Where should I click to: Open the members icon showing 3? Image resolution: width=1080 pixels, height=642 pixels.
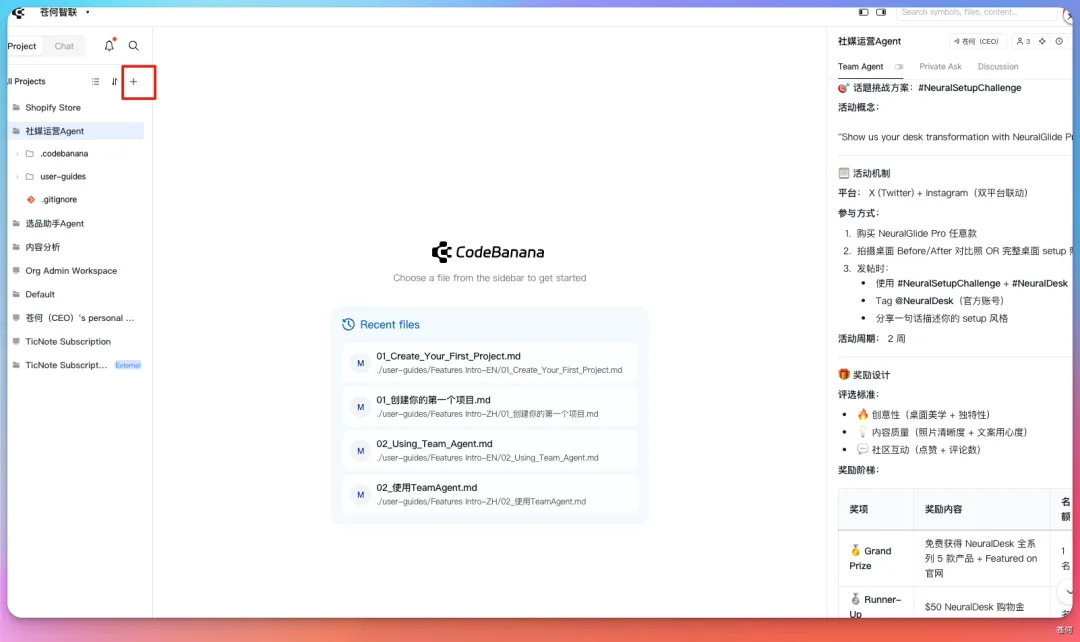pyautogui.click(x=1022, y=42)
